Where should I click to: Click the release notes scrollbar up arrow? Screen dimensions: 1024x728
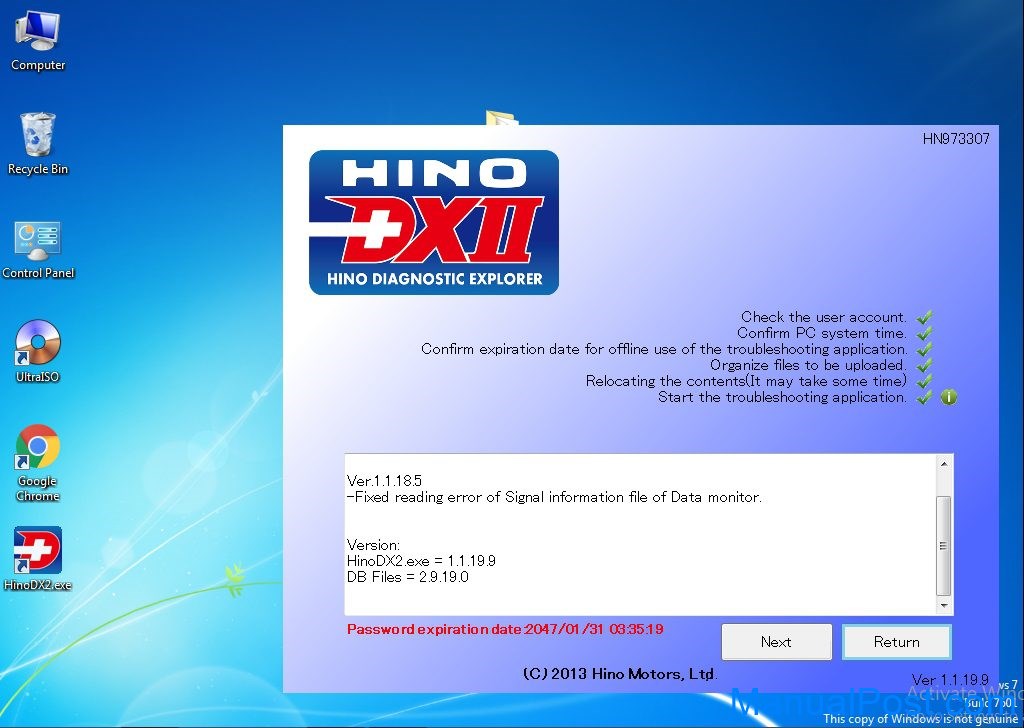944,464
